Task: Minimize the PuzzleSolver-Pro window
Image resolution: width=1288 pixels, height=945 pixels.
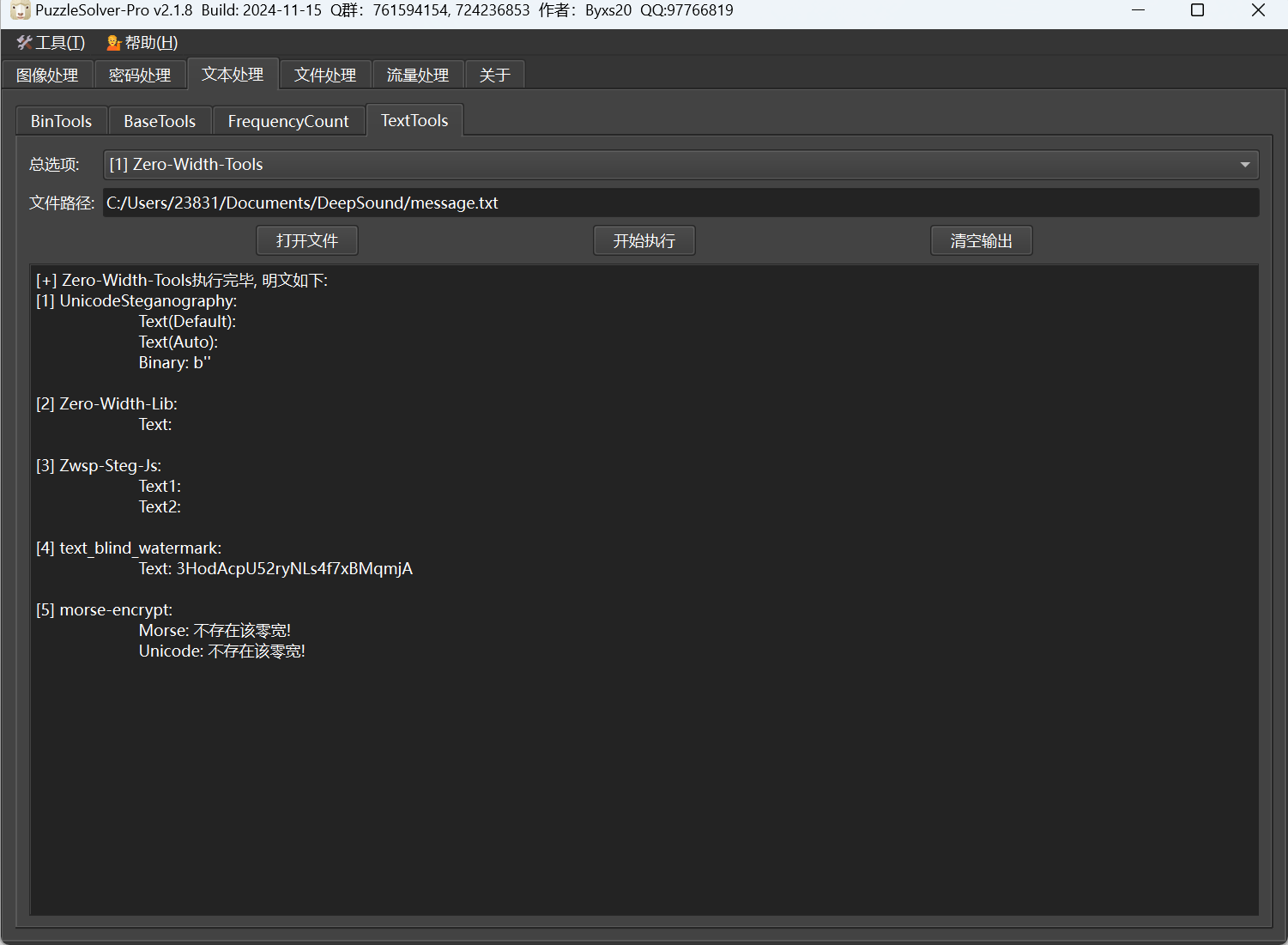Action: tap(1138, 10)
